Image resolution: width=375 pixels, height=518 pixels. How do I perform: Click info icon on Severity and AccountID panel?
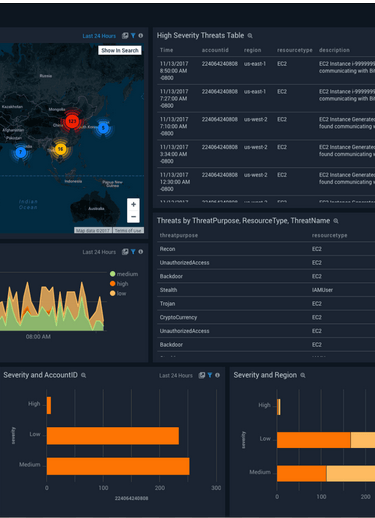click(x=217, y=375)
